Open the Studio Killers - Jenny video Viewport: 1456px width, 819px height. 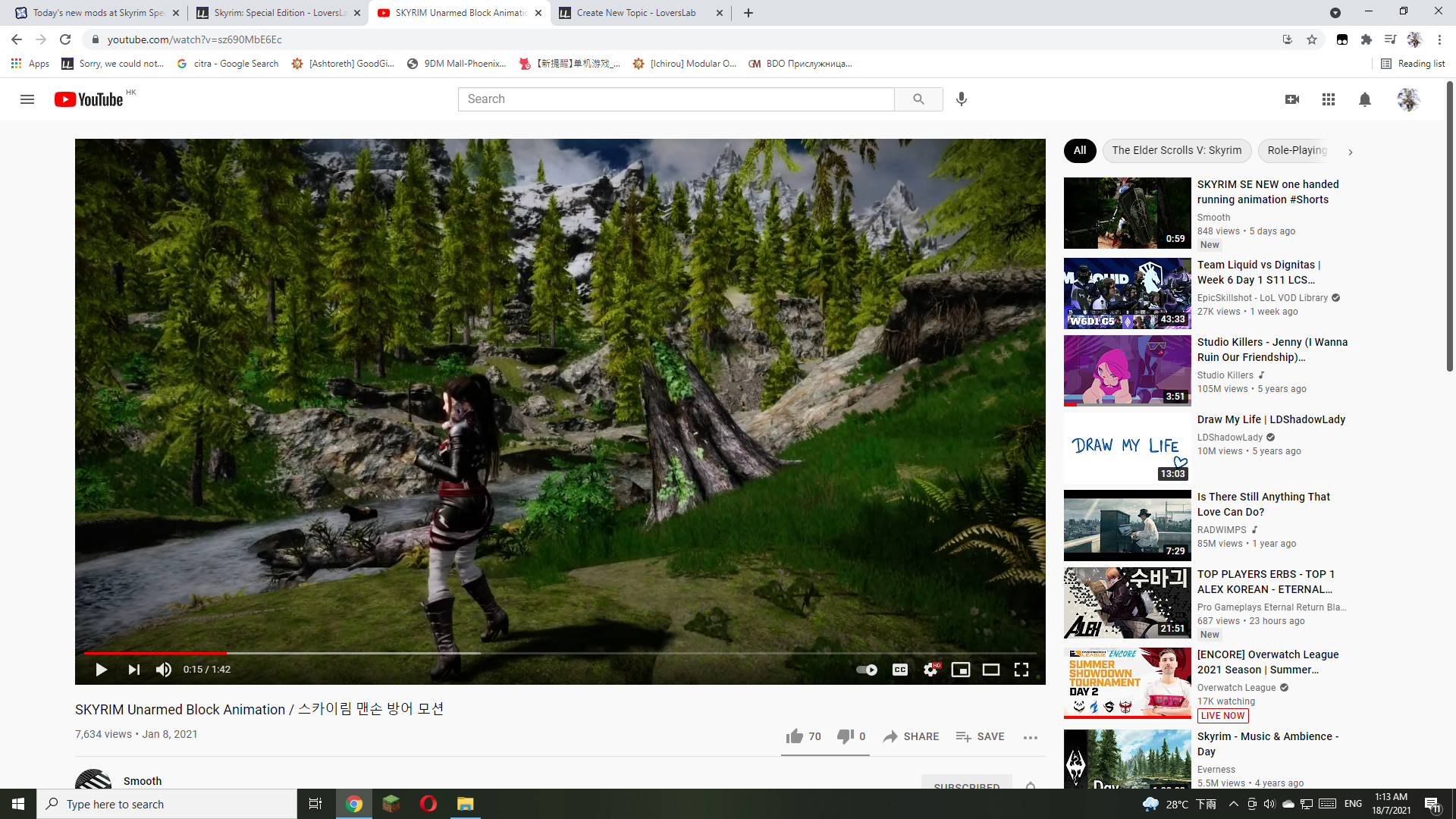(1272, 350)
